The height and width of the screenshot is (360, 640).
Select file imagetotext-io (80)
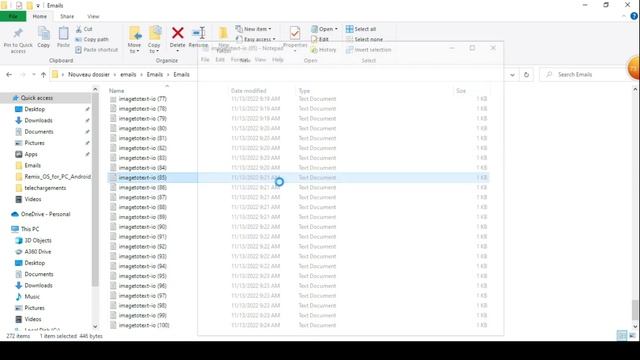click(x=142, y=129)
